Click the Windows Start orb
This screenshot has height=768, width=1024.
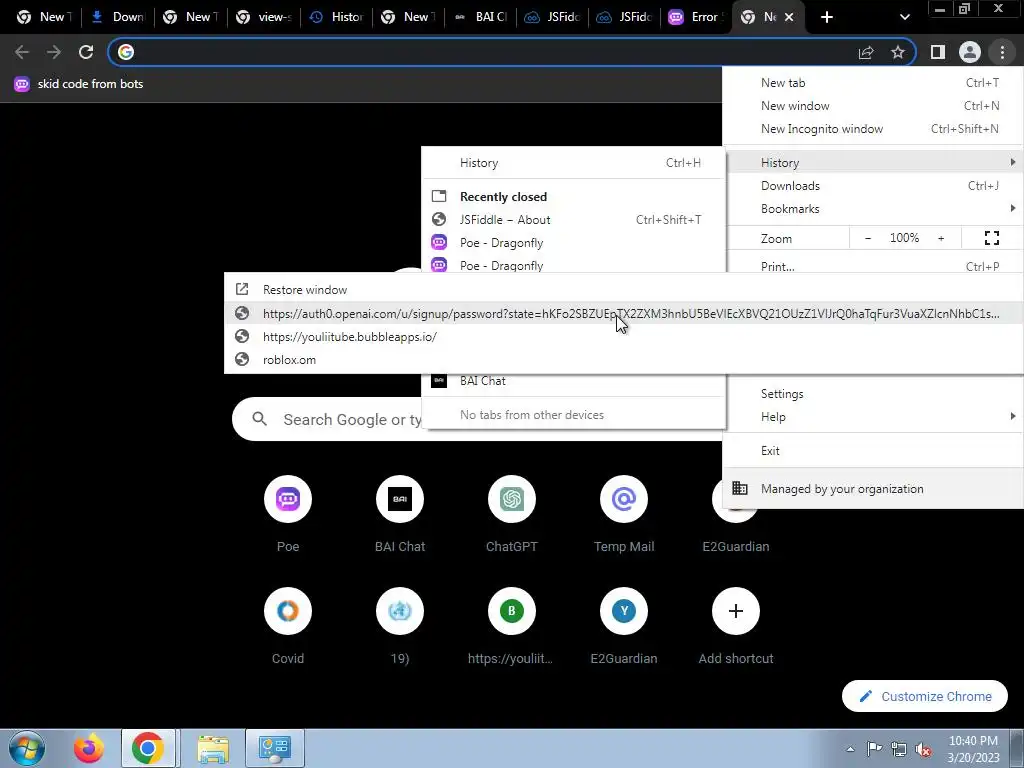[26, 748]
